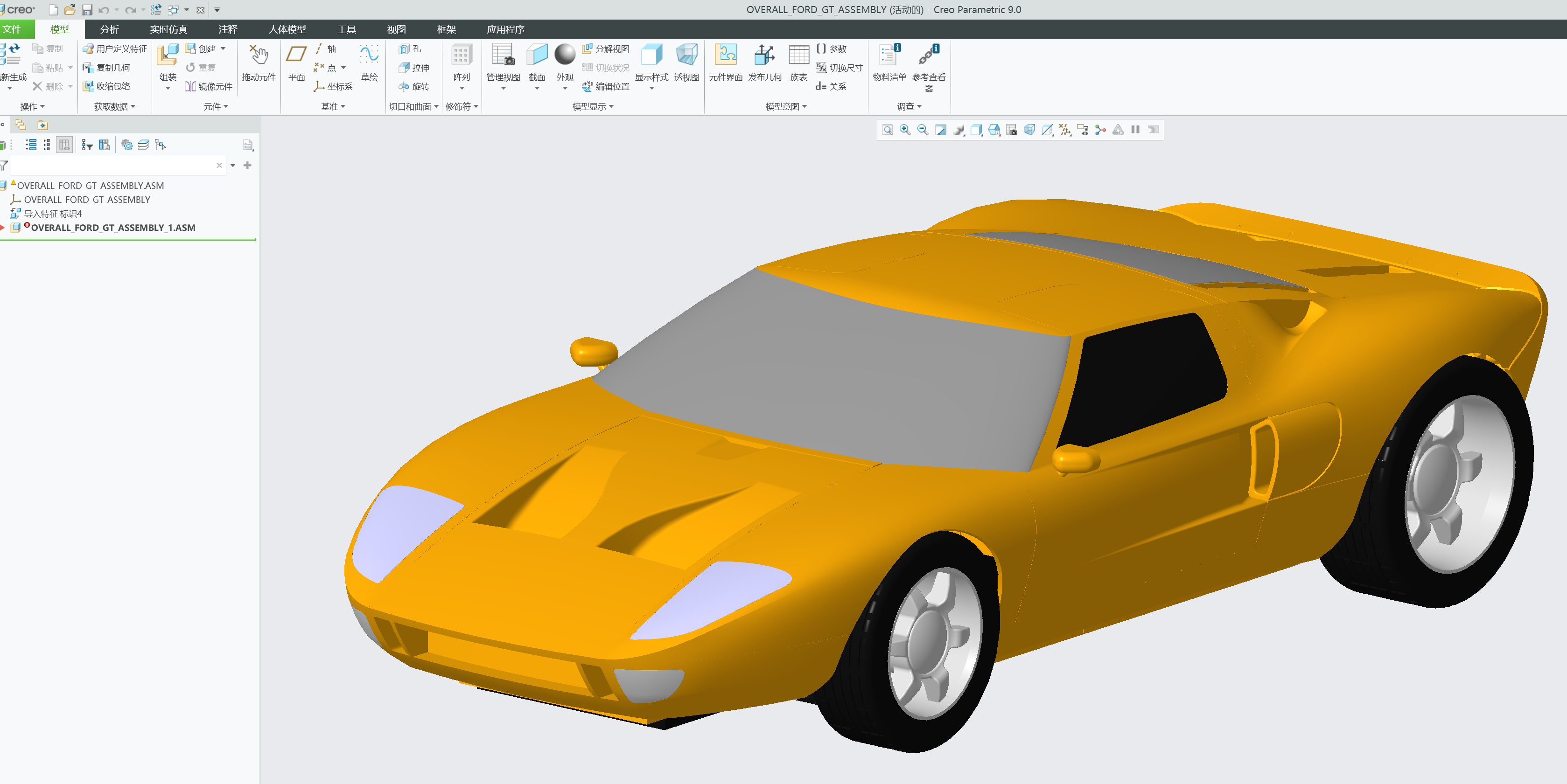Viewport: 1567px width, 784px height.
Task: Click the Open folder icon in quick access toolbar
Action: [x=70, y=10]
